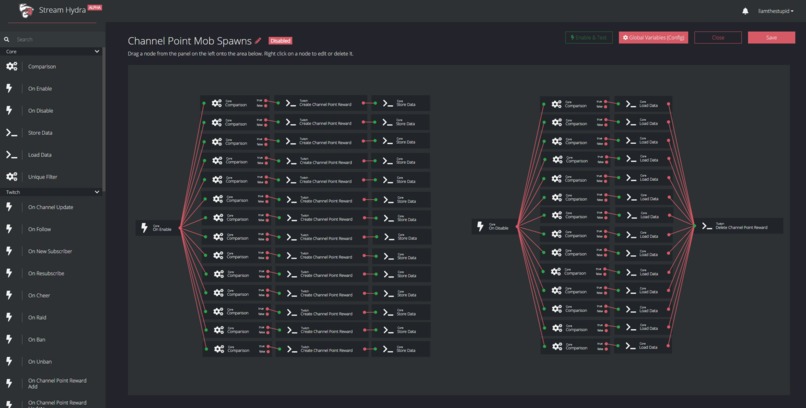The height and width of the screenshot is (408, 806).
Task: Select the On Cheer lightning icon
Action: click(9, 295)
